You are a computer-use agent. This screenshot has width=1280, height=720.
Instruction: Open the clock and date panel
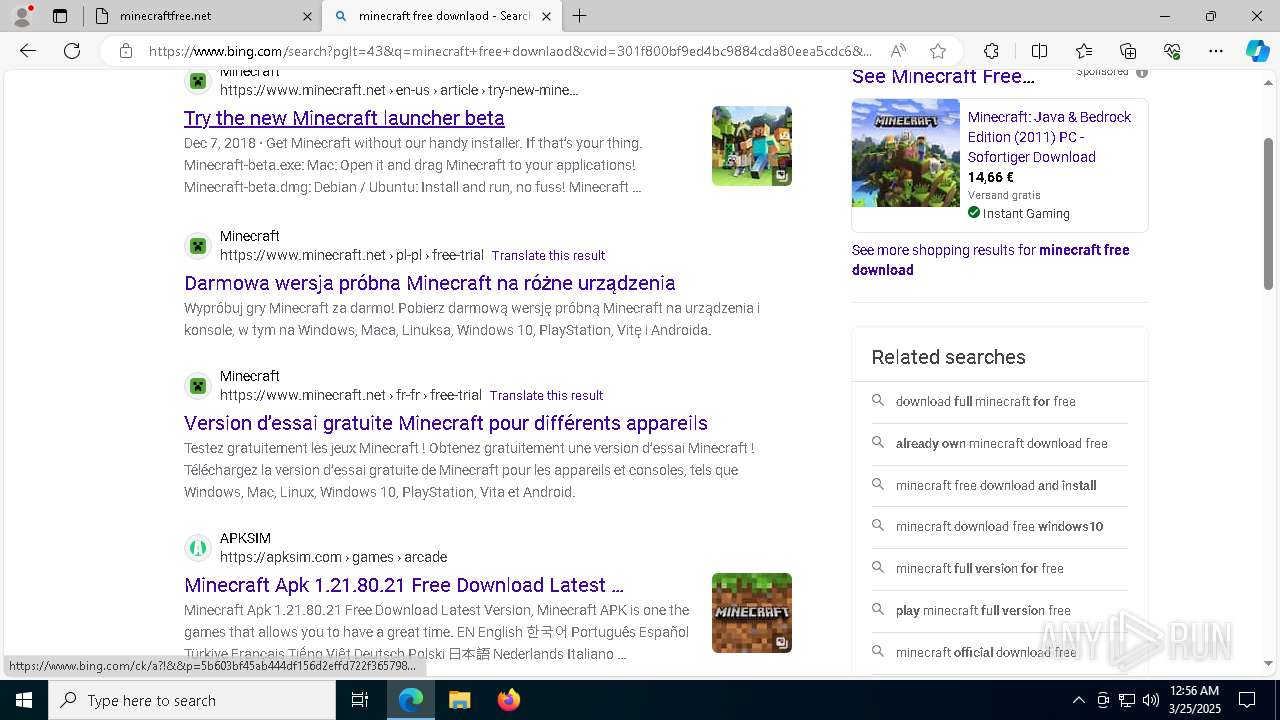[x=1194, y=700]
